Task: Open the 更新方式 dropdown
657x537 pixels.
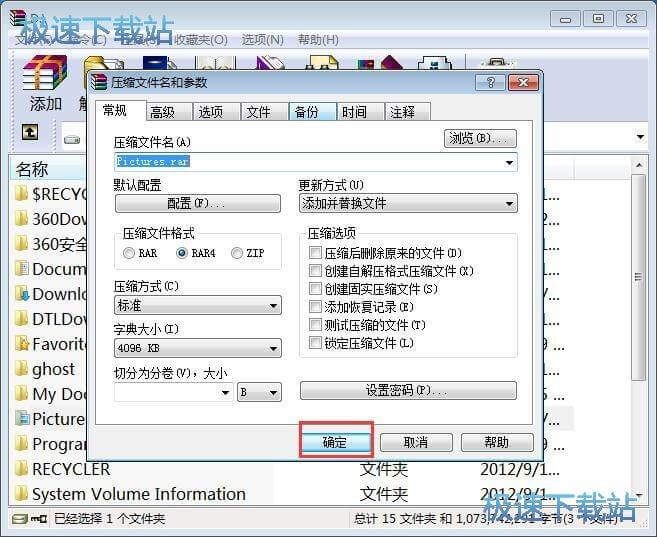Action: (408, 204)
